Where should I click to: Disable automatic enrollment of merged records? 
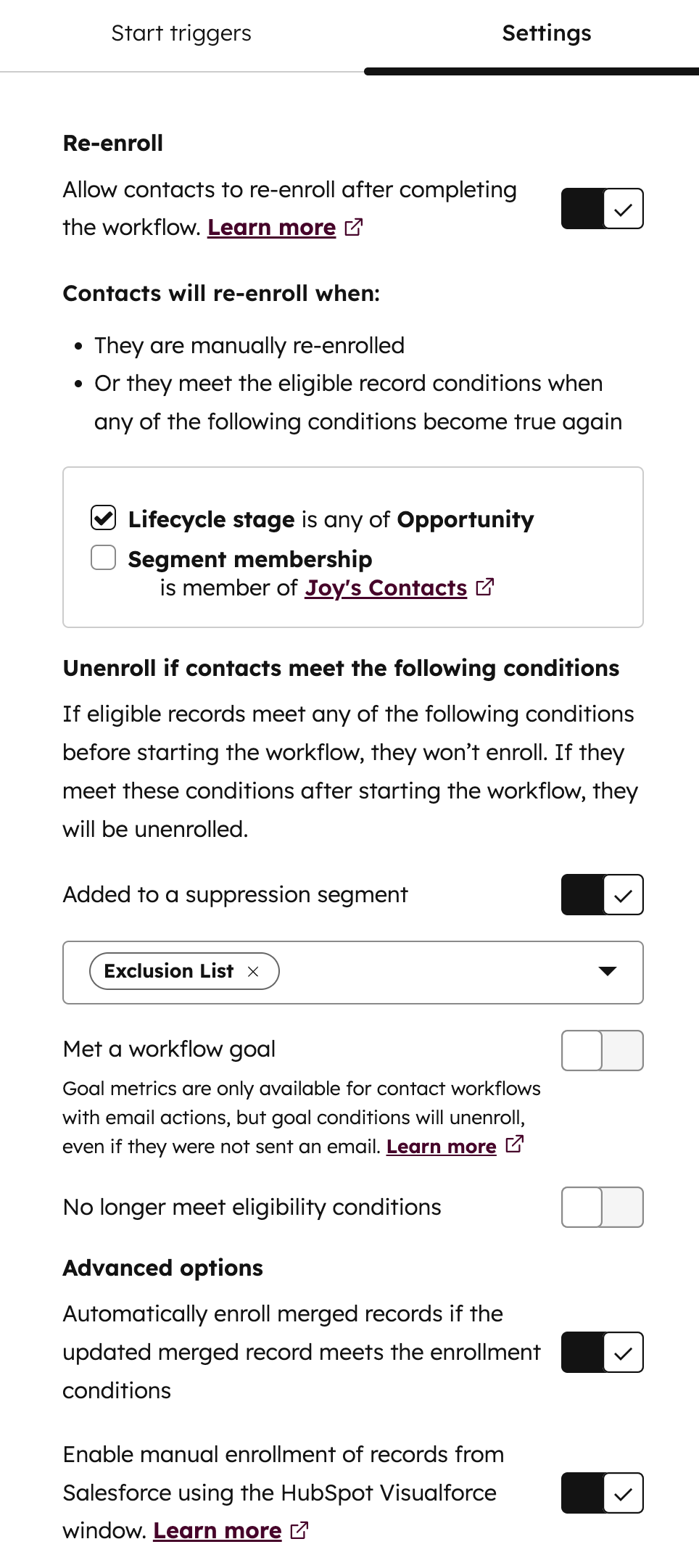point(602,1352)
